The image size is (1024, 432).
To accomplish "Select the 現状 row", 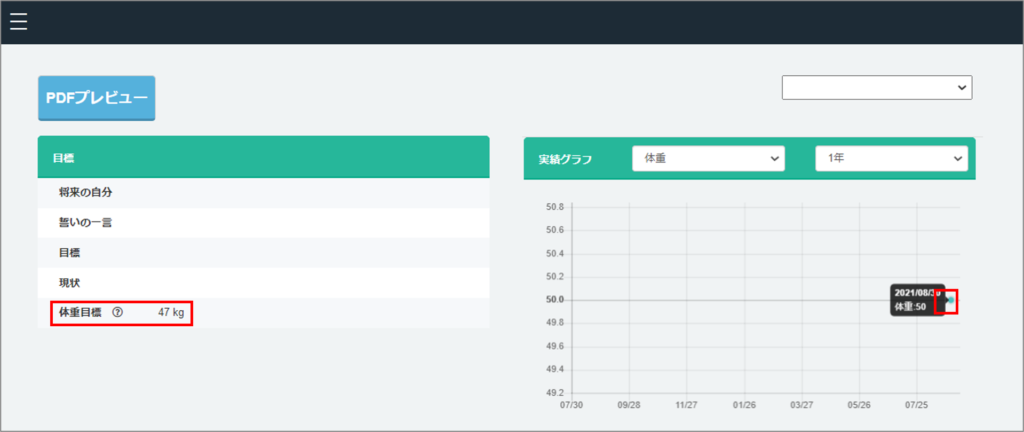I will (x=70, y=283).
